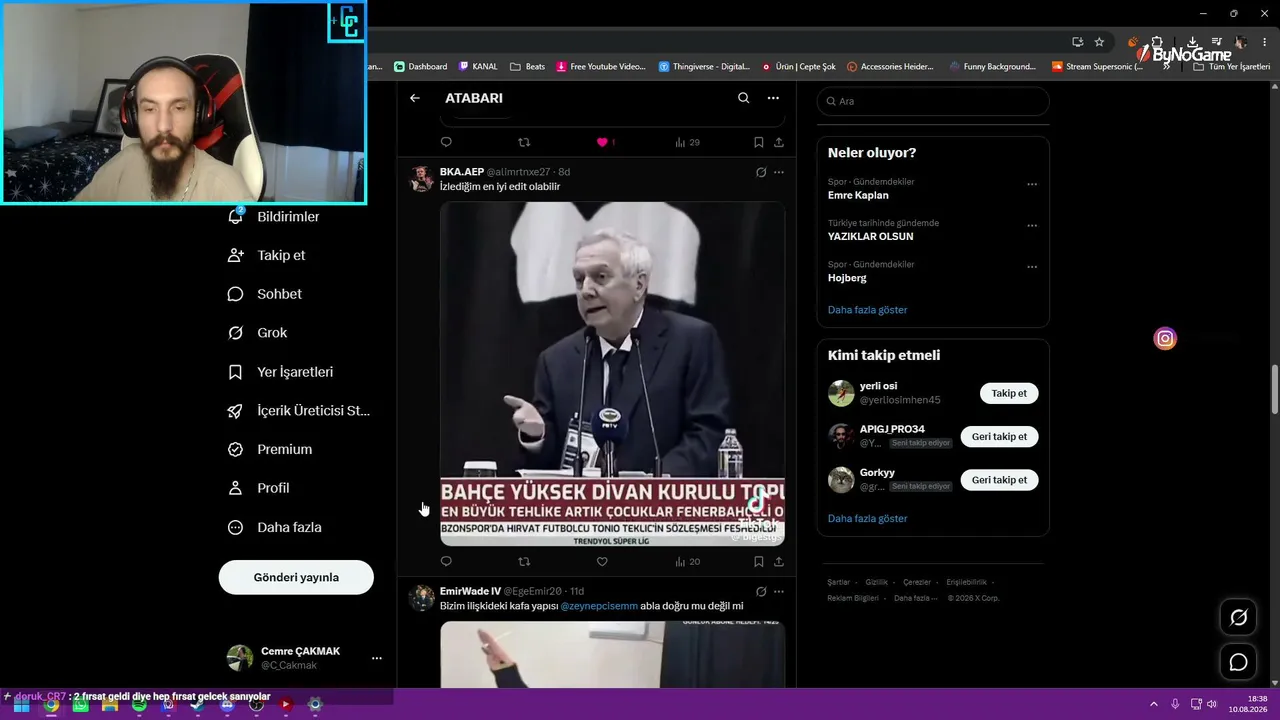This screenshot has width=1280, height=720.
Task: Open the Thingiverse bookmark
Action: pyautogui.click(x=704, y=67)
